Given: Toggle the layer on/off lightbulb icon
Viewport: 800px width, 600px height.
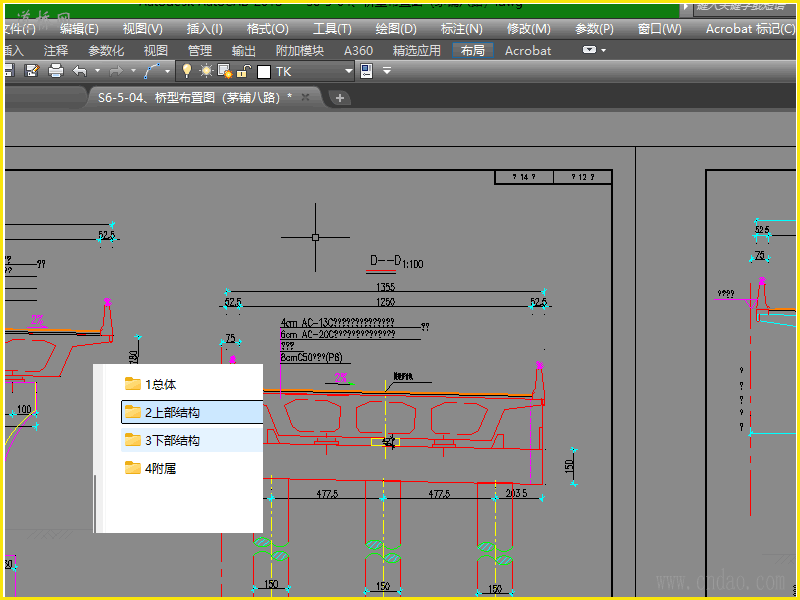Looking at the screenshot, I should 186,71.
